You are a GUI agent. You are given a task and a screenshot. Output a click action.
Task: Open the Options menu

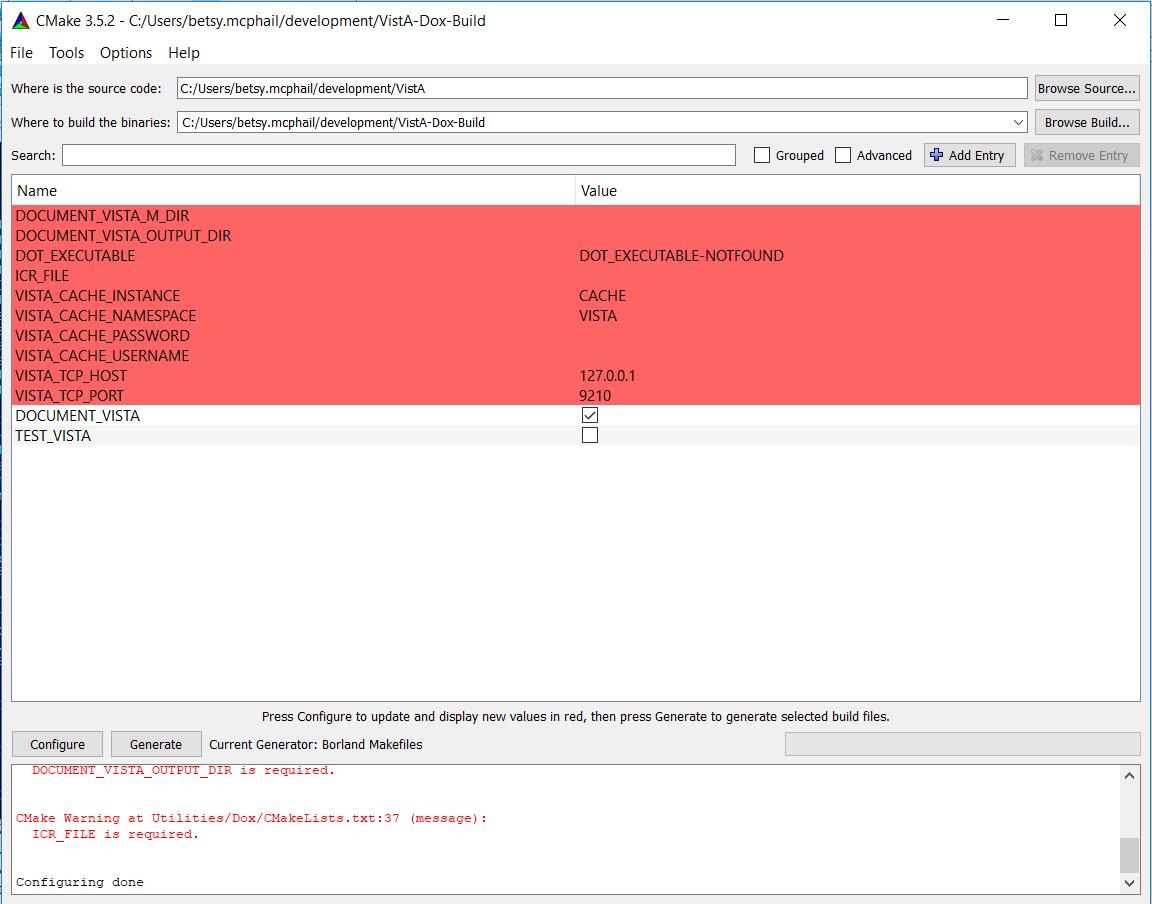(126, 52)
